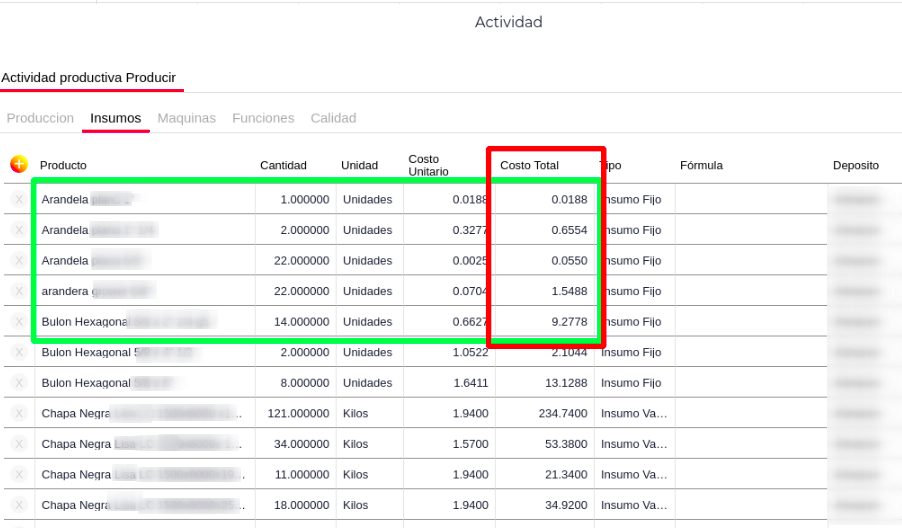Click the Cantidad column header
This screenshot has height=528, width=902.
pyautogui.click(x=283, y=165)
